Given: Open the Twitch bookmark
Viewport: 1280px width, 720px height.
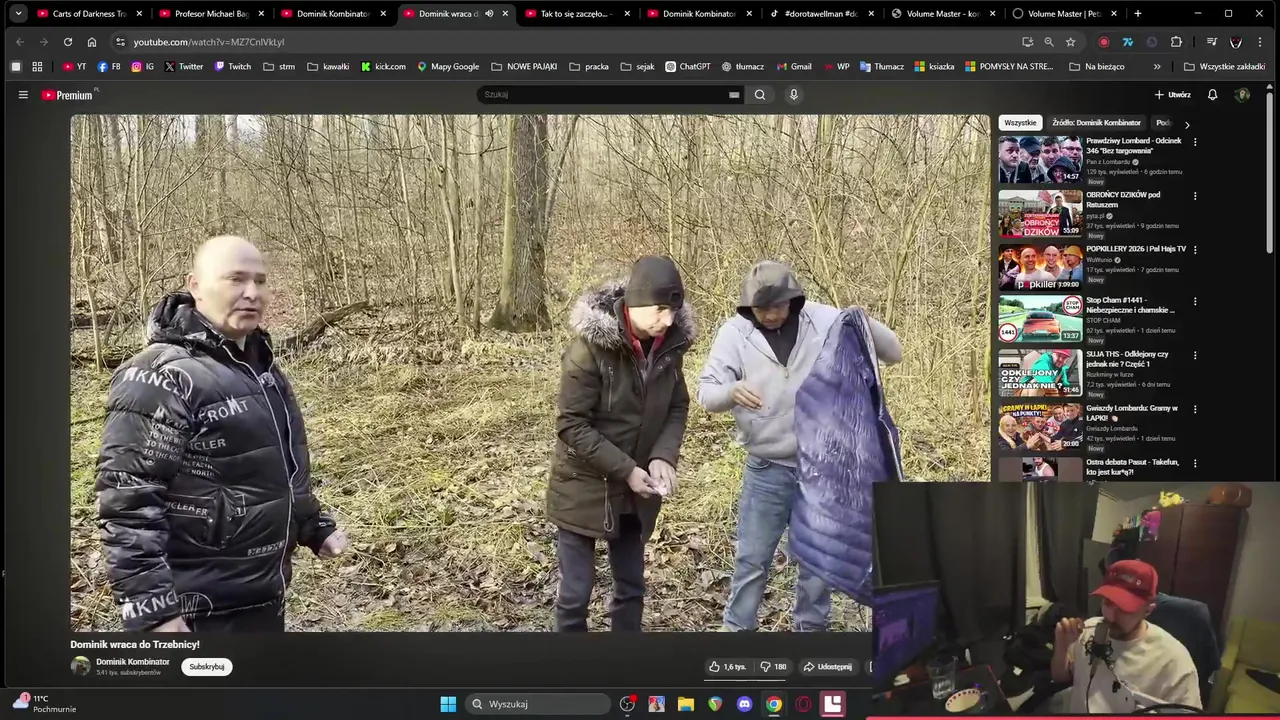Looking at the screenshot, I should (x=232, y=67).
